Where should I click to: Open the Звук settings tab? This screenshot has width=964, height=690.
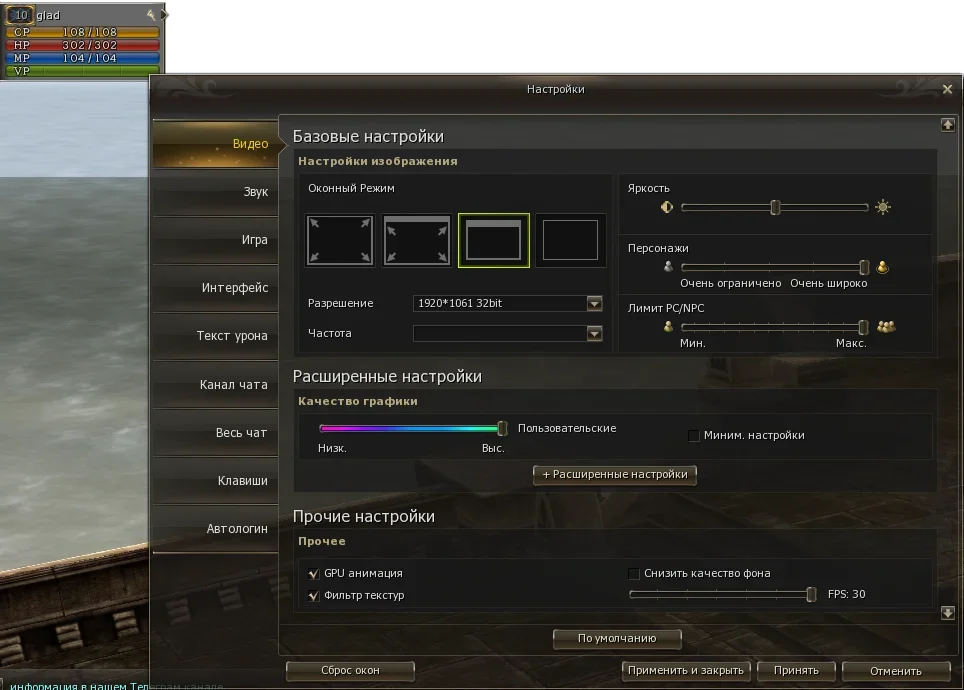216,192
